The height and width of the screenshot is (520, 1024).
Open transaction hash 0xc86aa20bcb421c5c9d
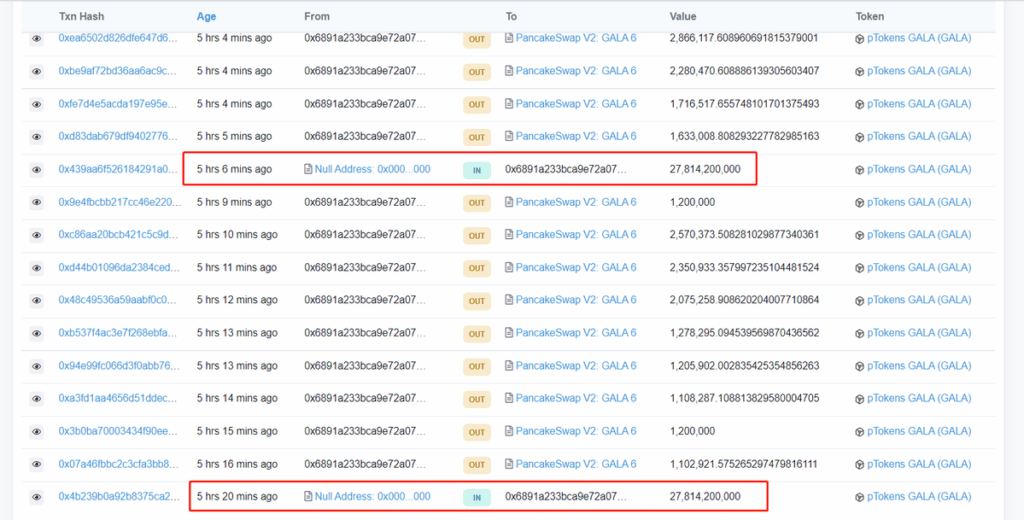point(118,234)
